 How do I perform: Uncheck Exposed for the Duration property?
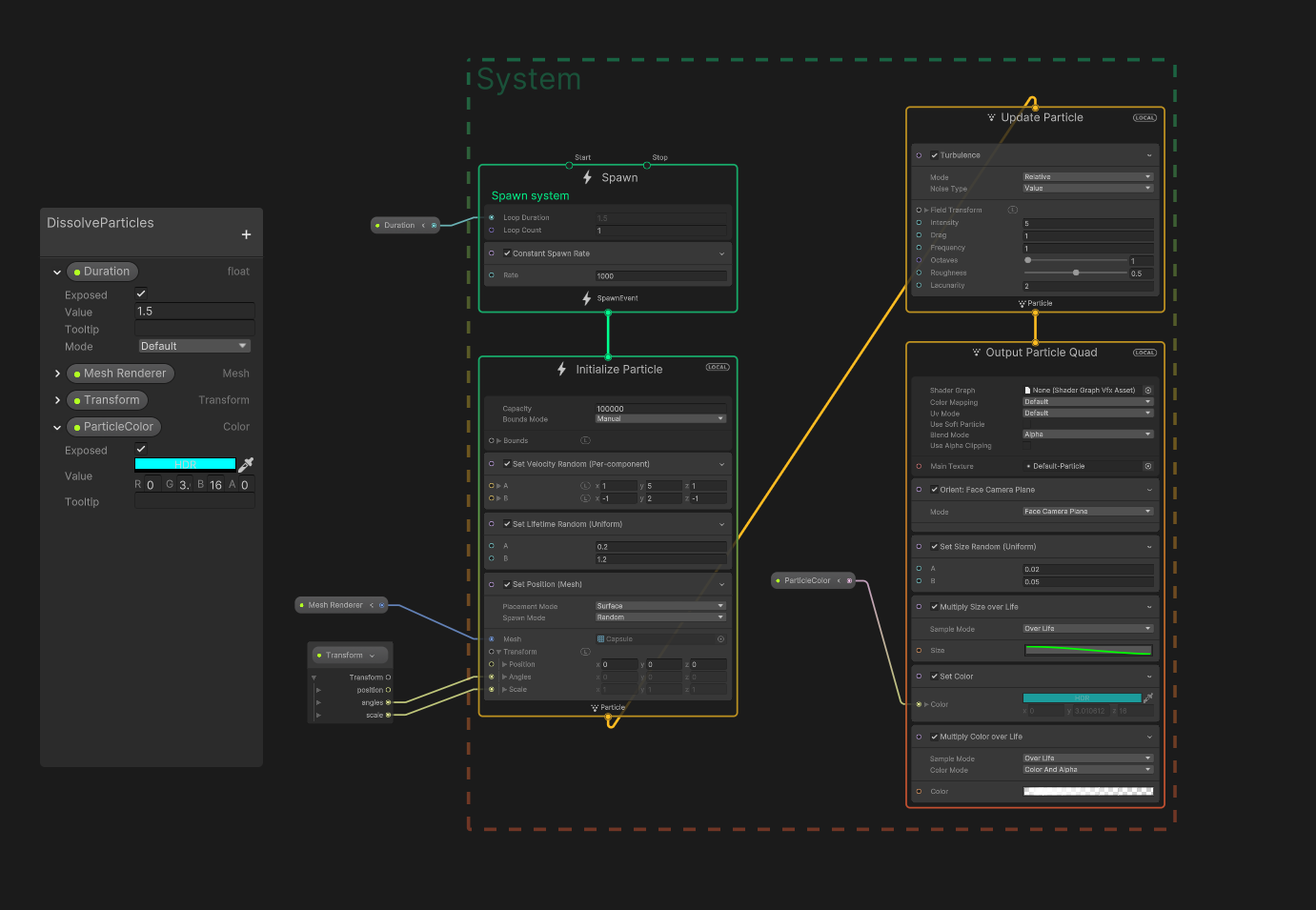140,293
